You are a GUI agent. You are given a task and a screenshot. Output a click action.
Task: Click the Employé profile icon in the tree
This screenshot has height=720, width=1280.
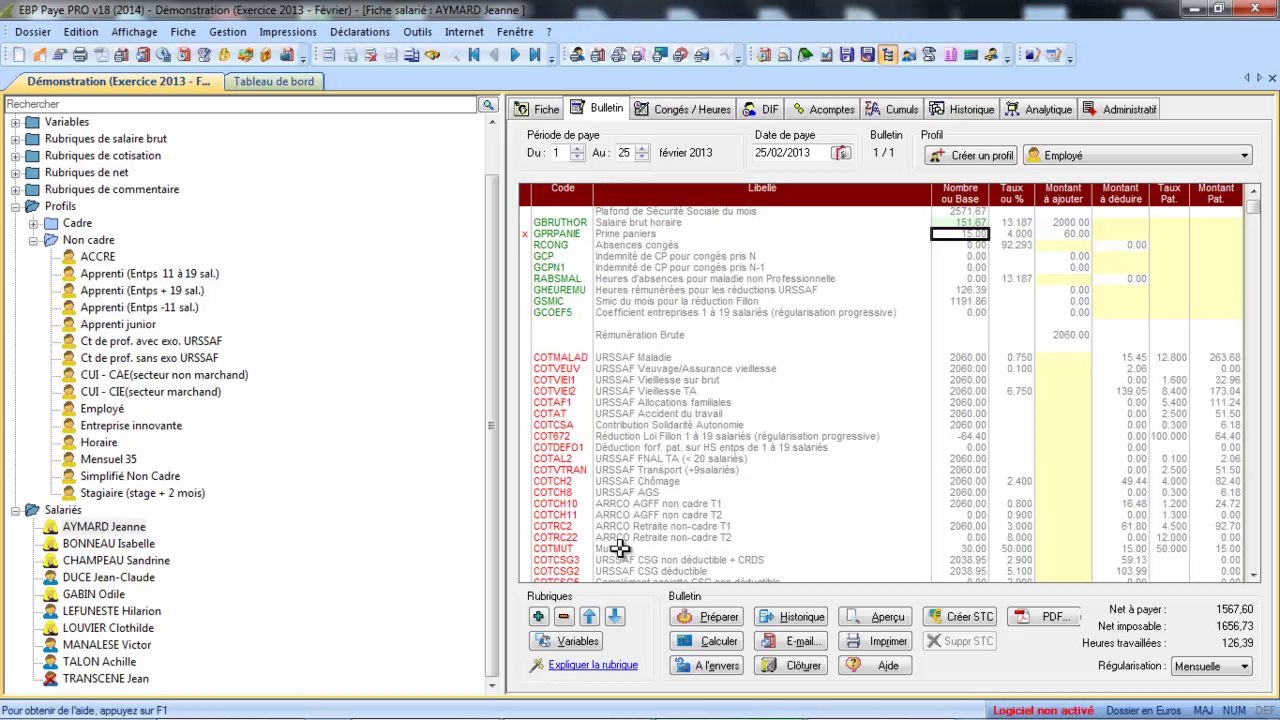[69, 409]
